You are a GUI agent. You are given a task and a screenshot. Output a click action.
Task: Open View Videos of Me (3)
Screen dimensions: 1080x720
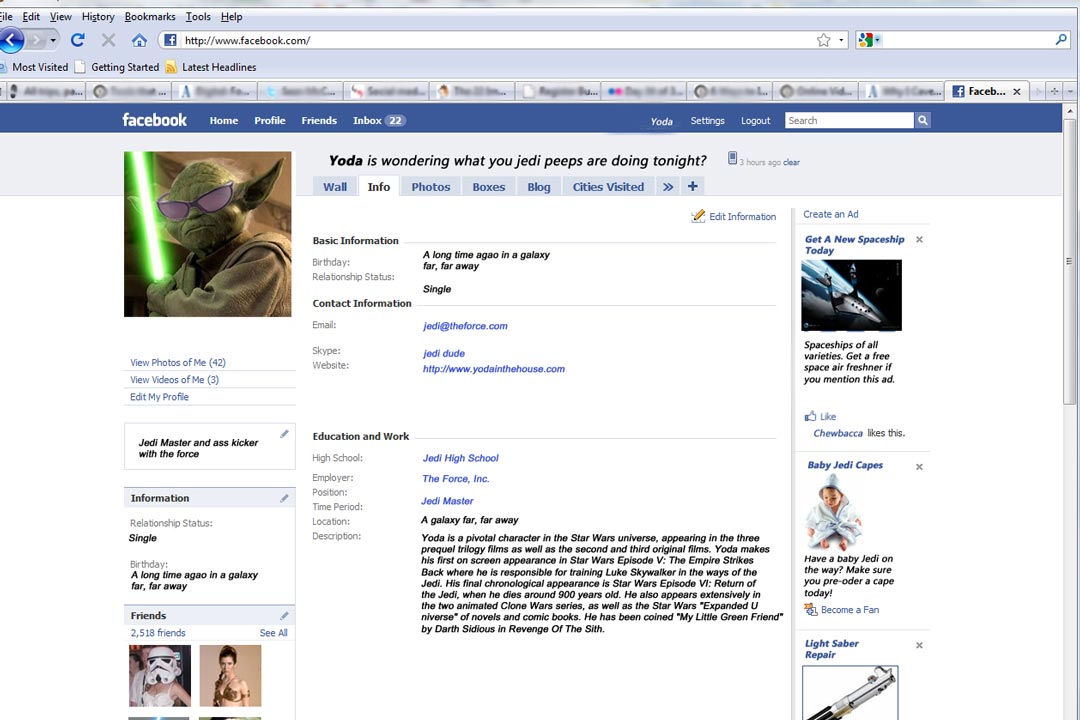point(174,380)
